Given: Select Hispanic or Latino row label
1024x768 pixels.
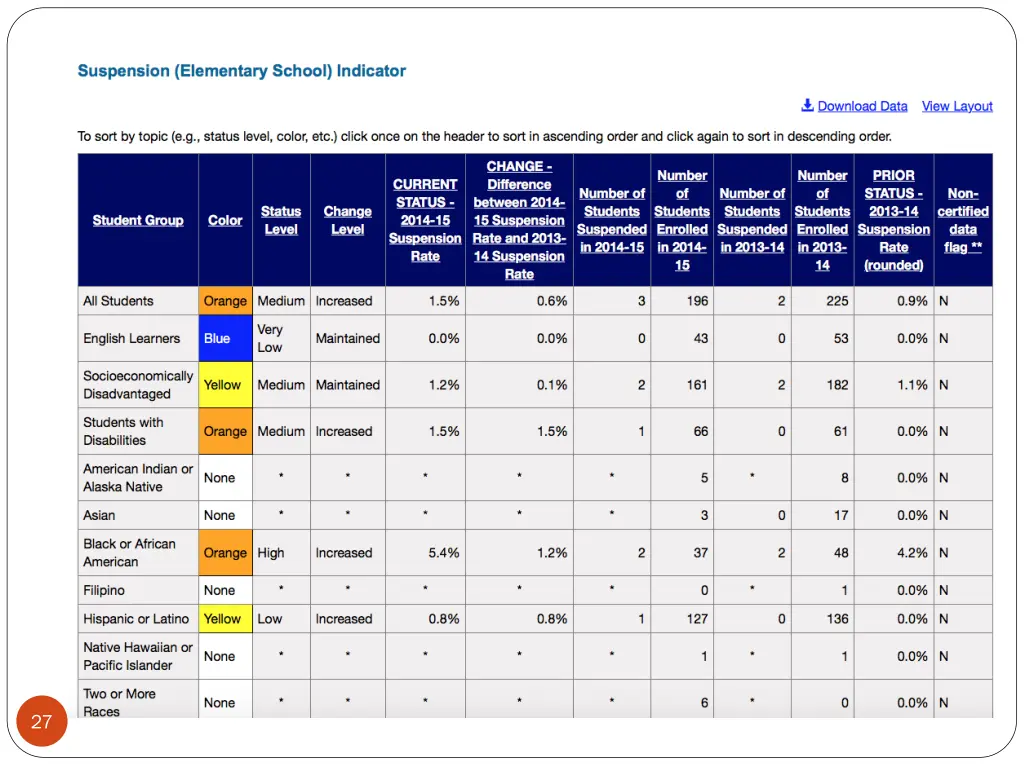Looking at the screenshot, I should (136, 618).
